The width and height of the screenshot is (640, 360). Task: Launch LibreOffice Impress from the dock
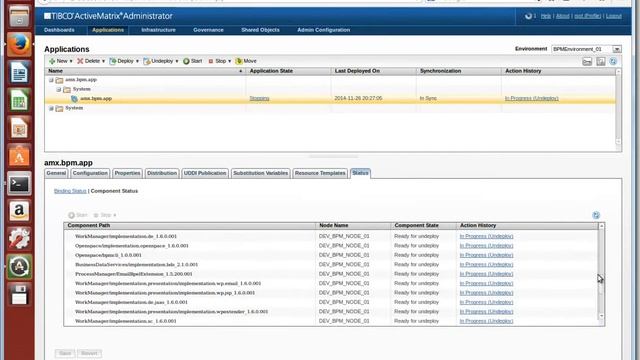19,128
